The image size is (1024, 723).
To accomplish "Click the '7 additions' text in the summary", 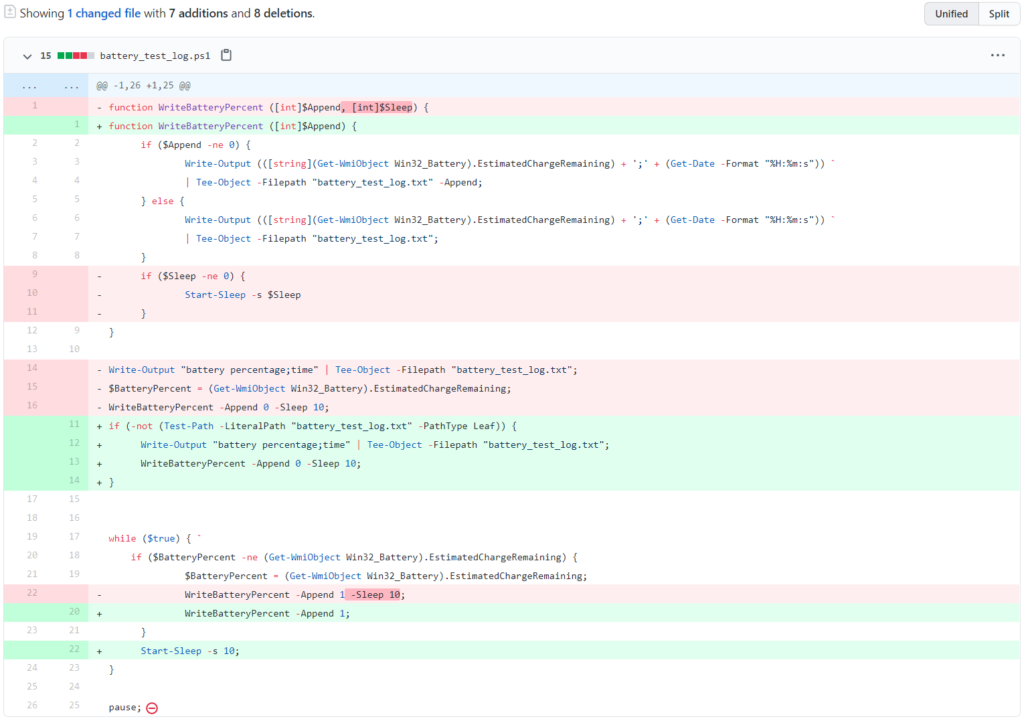I will click(199, 13).
